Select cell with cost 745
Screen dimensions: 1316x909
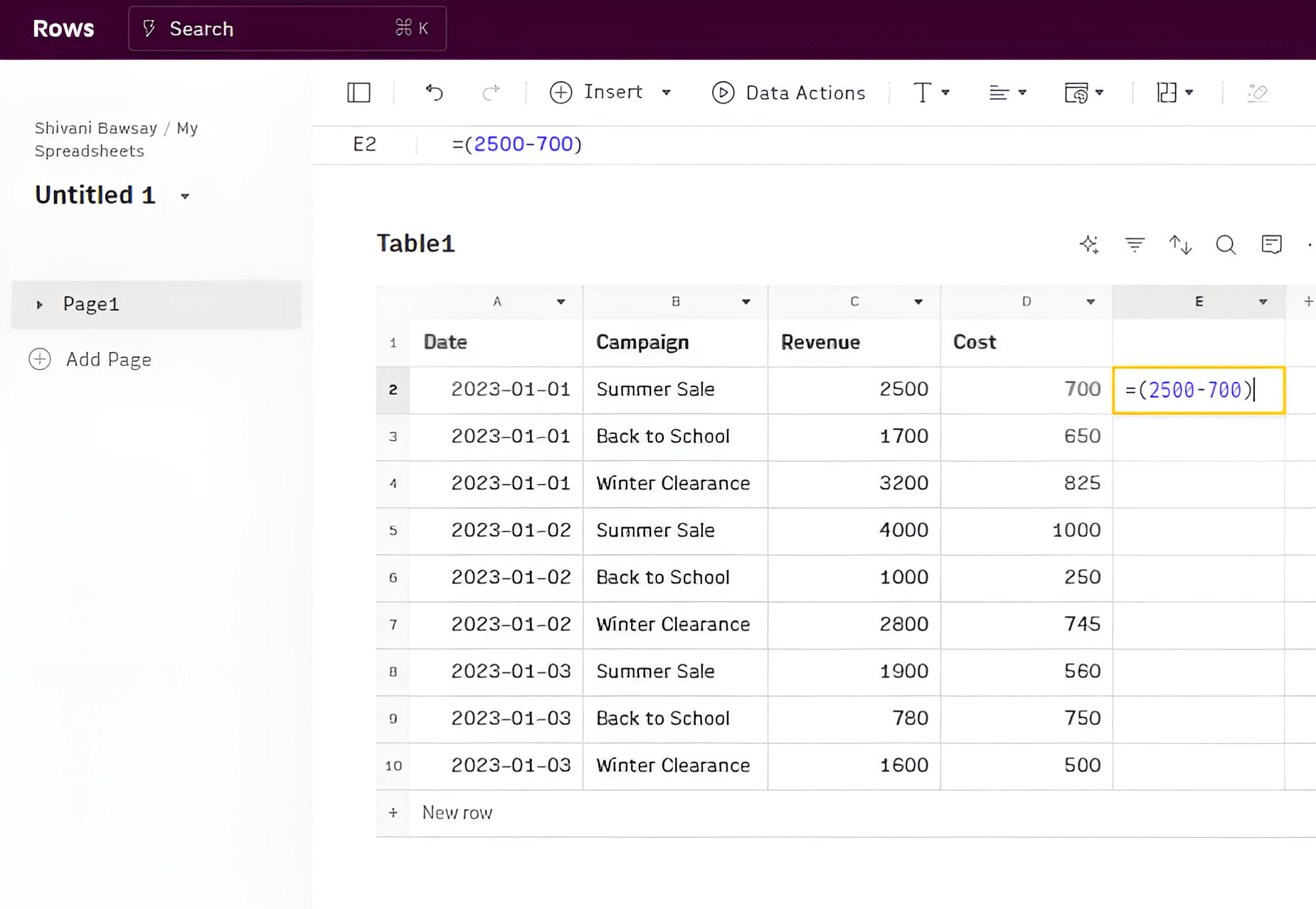coord(1026,624)
